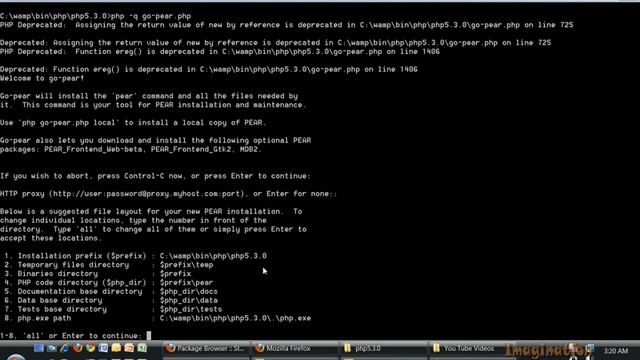Click path value 'C:\wamp\bin\php\php5.3.0\.\php.exe'
The image size is (640, 360).
point(235,318)
